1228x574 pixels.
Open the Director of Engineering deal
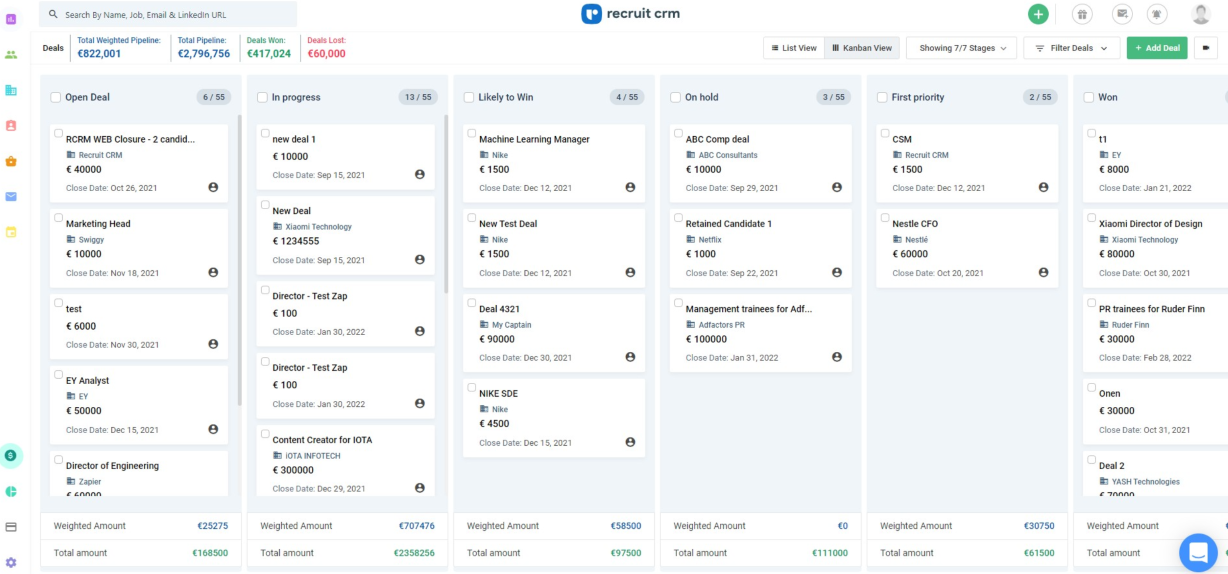[112, 466]
